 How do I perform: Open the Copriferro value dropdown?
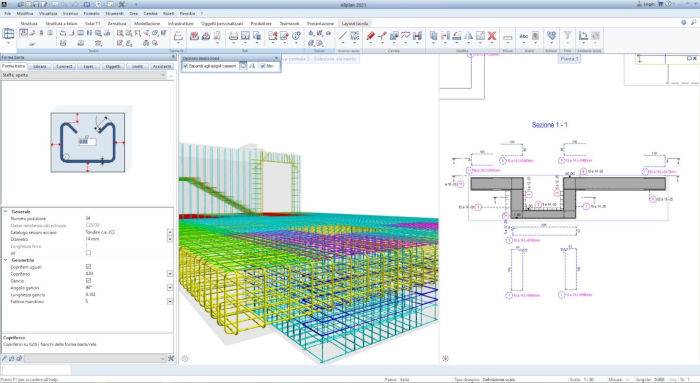click(x=170, y=273)
